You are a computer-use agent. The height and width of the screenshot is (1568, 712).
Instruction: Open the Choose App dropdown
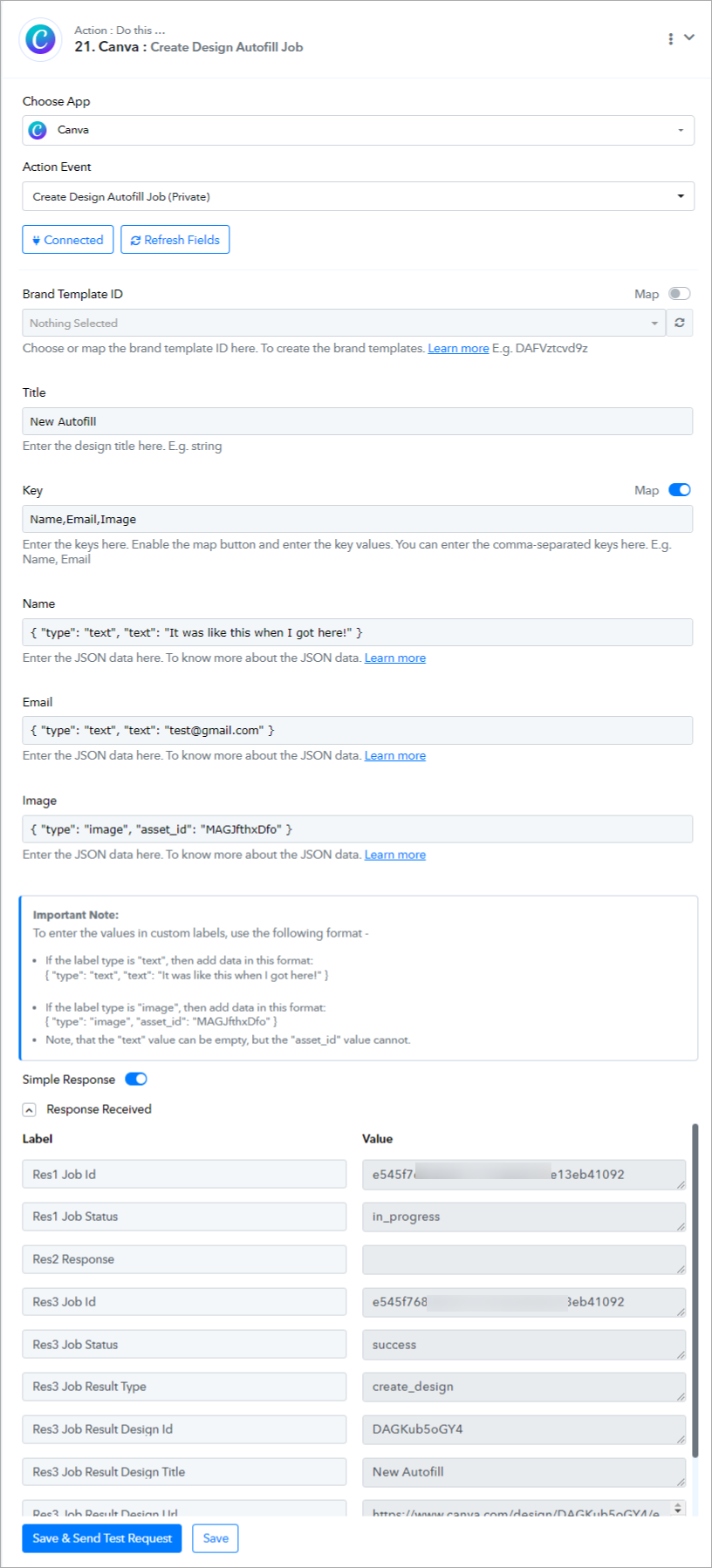pyautogui.click(x=359, y=130)
